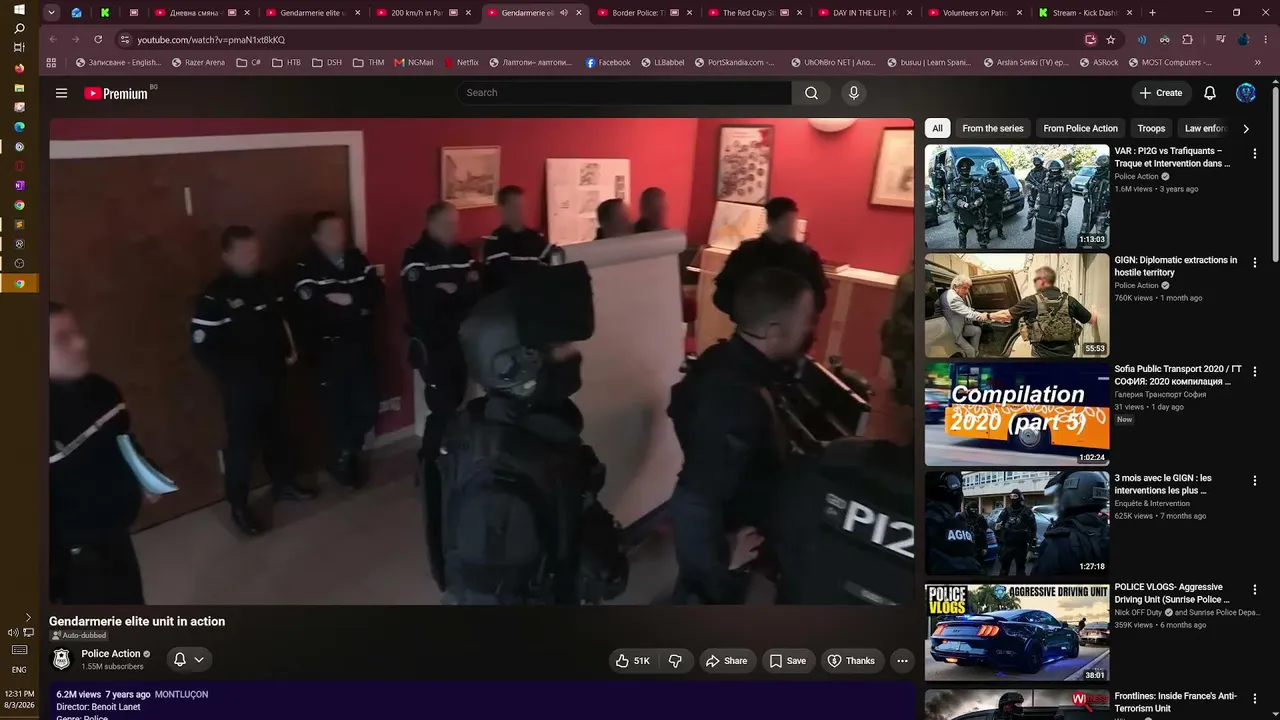This screenshot has height=720, width=1280.
Task: Open the tab search dropdown arrow
Action: pos(53,13)
